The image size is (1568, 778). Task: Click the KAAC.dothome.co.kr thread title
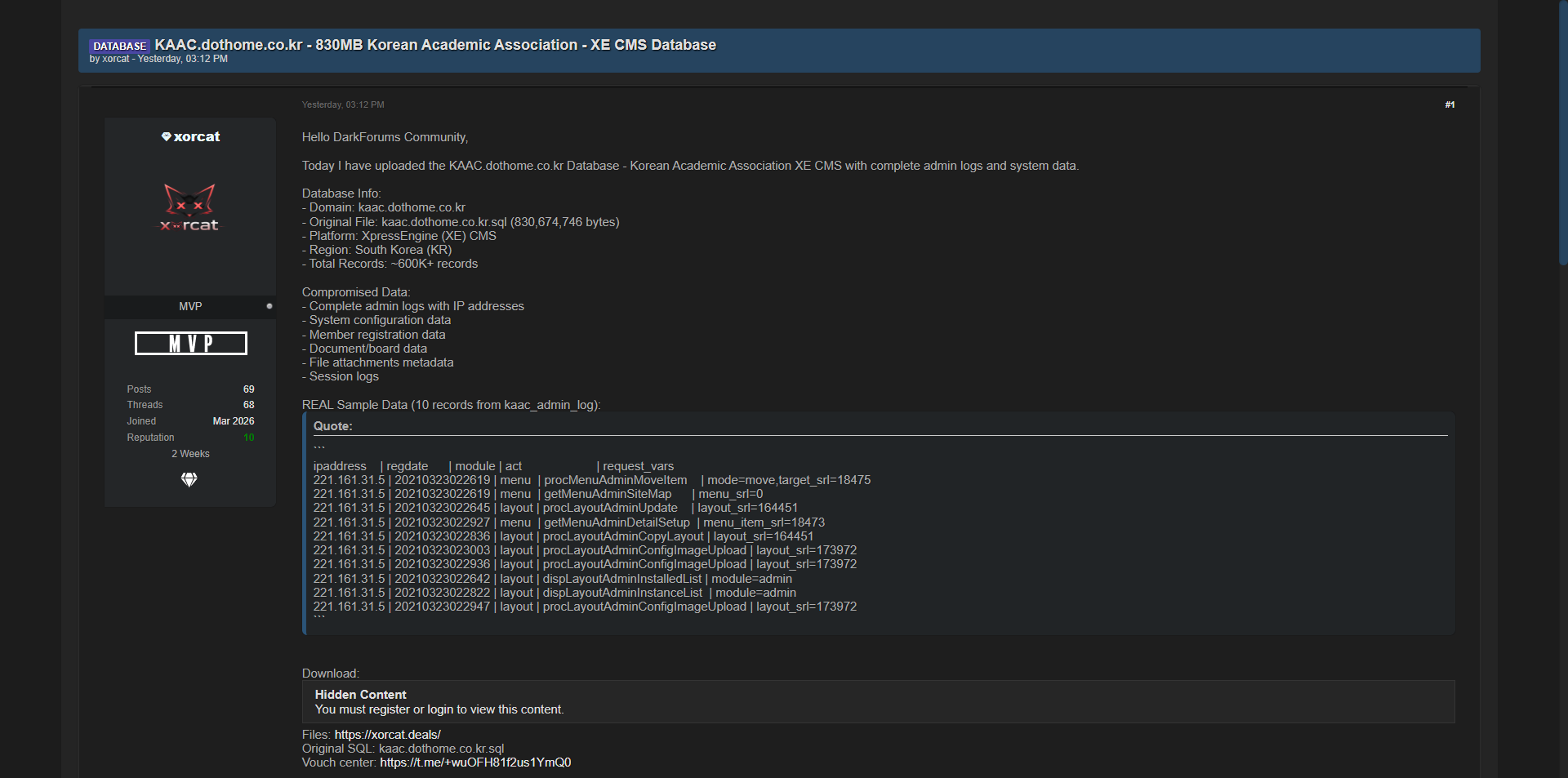(x=435, y=45)
